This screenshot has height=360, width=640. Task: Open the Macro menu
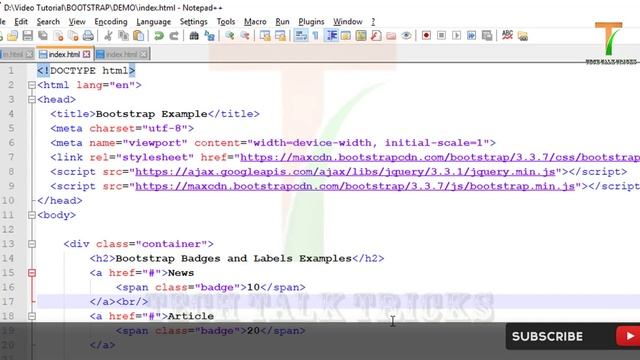[255, 22]
